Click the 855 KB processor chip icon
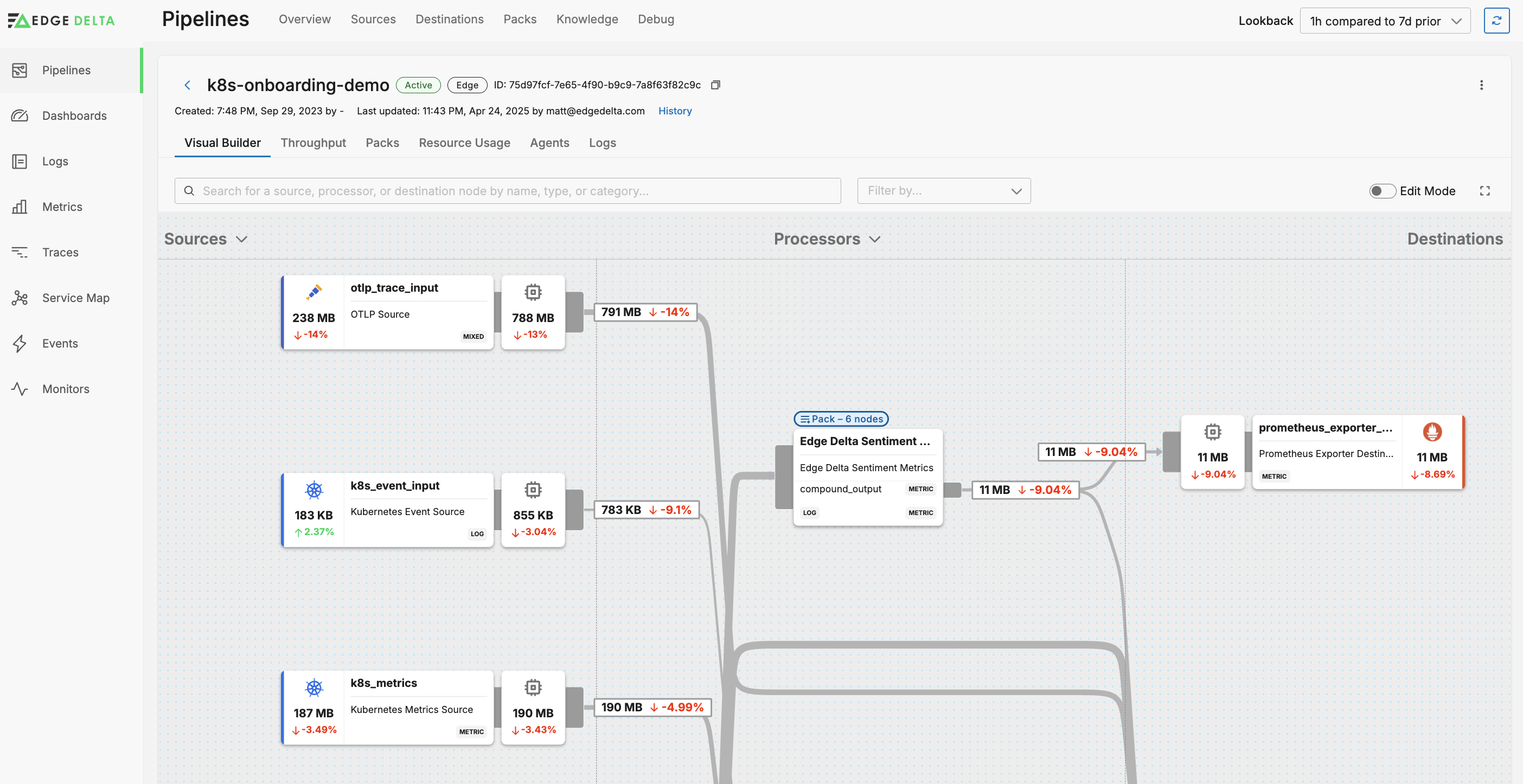Viewport: 1523px width, 784px height. [x=533, y=490]
